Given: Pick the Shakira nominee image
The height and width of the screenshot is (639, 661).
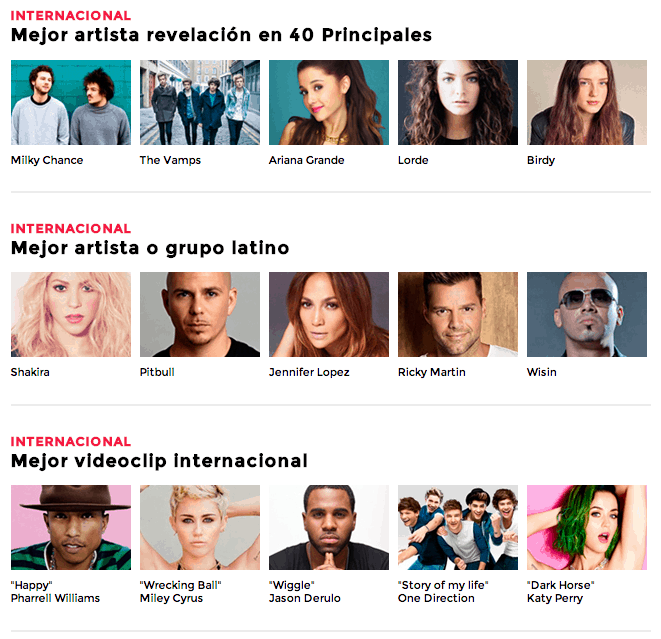Looking at the screenshot, I should pos(71,314).
